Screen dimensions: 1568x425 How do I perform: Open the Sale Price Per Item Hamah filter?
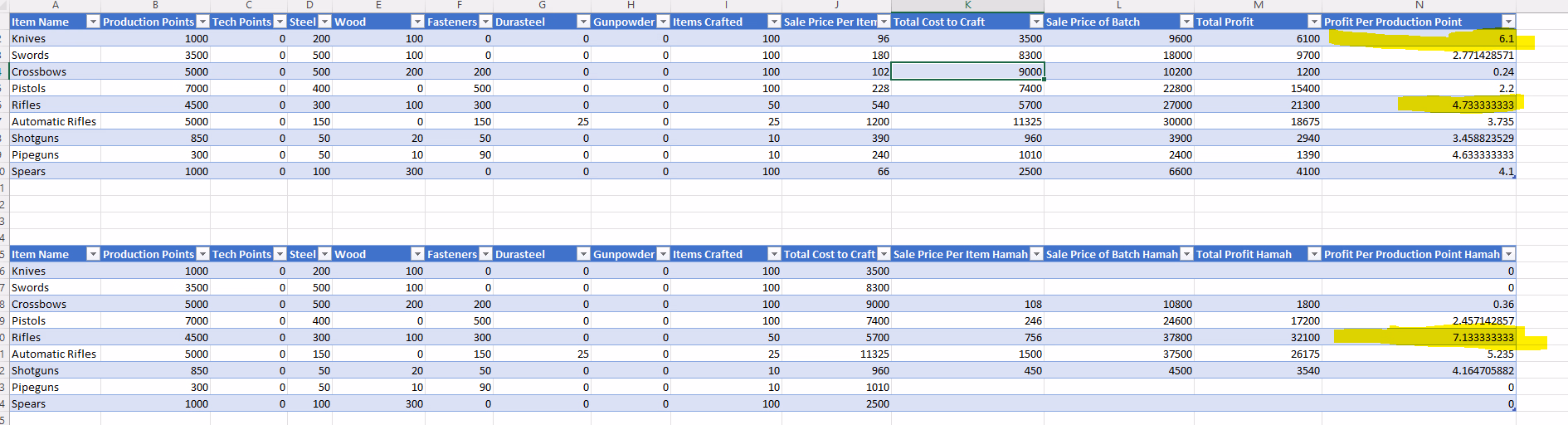[1036, 254]
